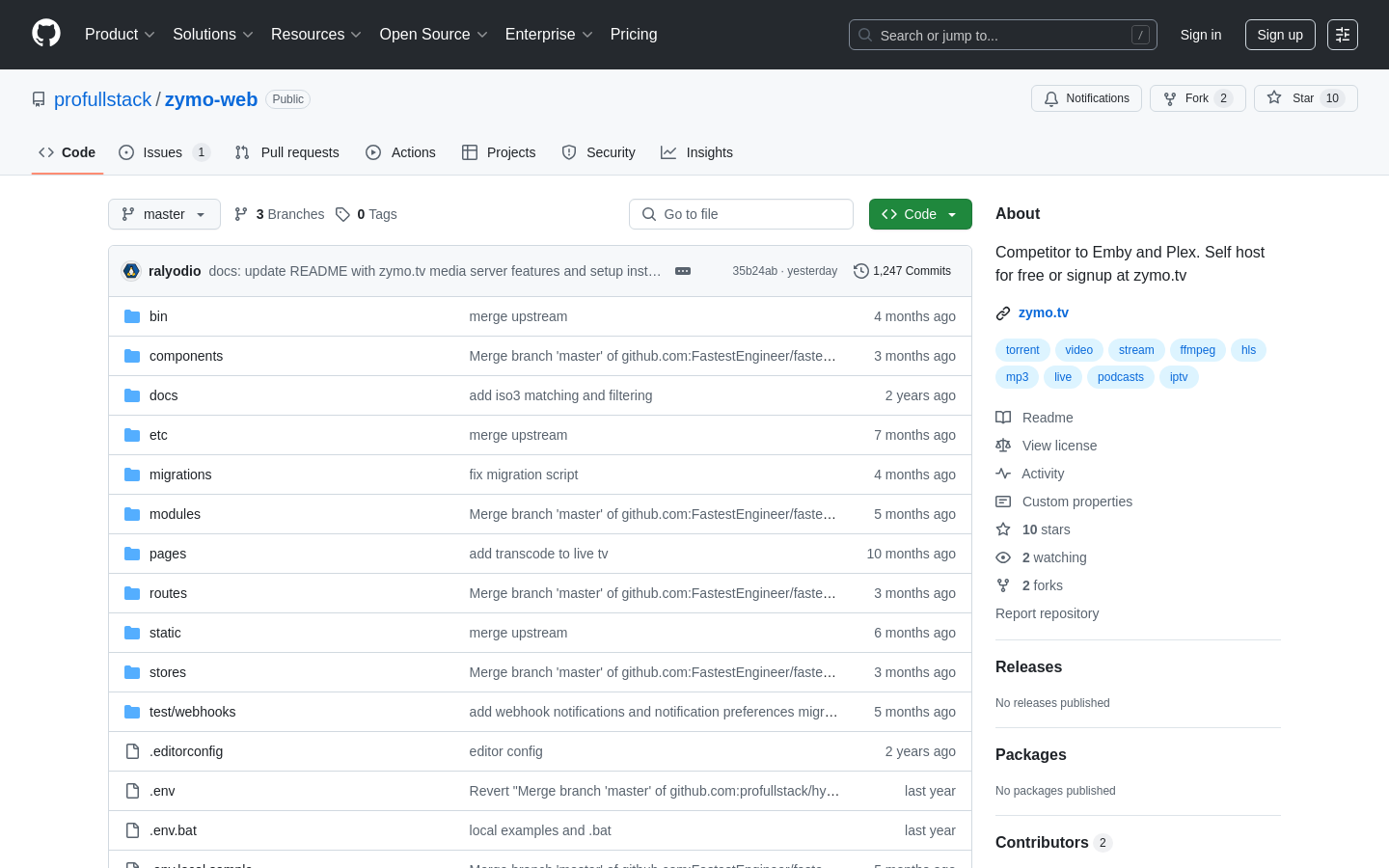The image size is (1389, 868).
Task: Click the command palette icon in header
Action: [x=1343, y=35]
